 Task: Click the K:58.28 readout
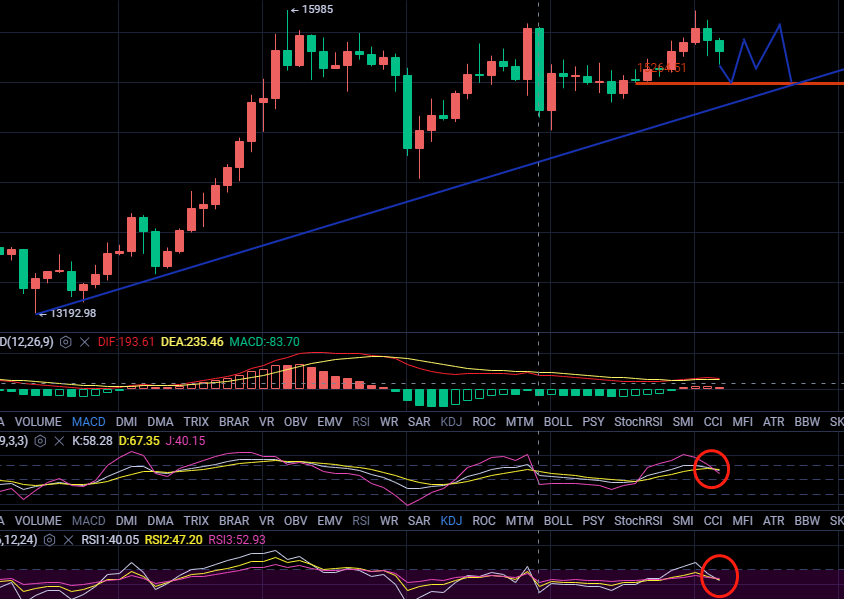(92, 441)
